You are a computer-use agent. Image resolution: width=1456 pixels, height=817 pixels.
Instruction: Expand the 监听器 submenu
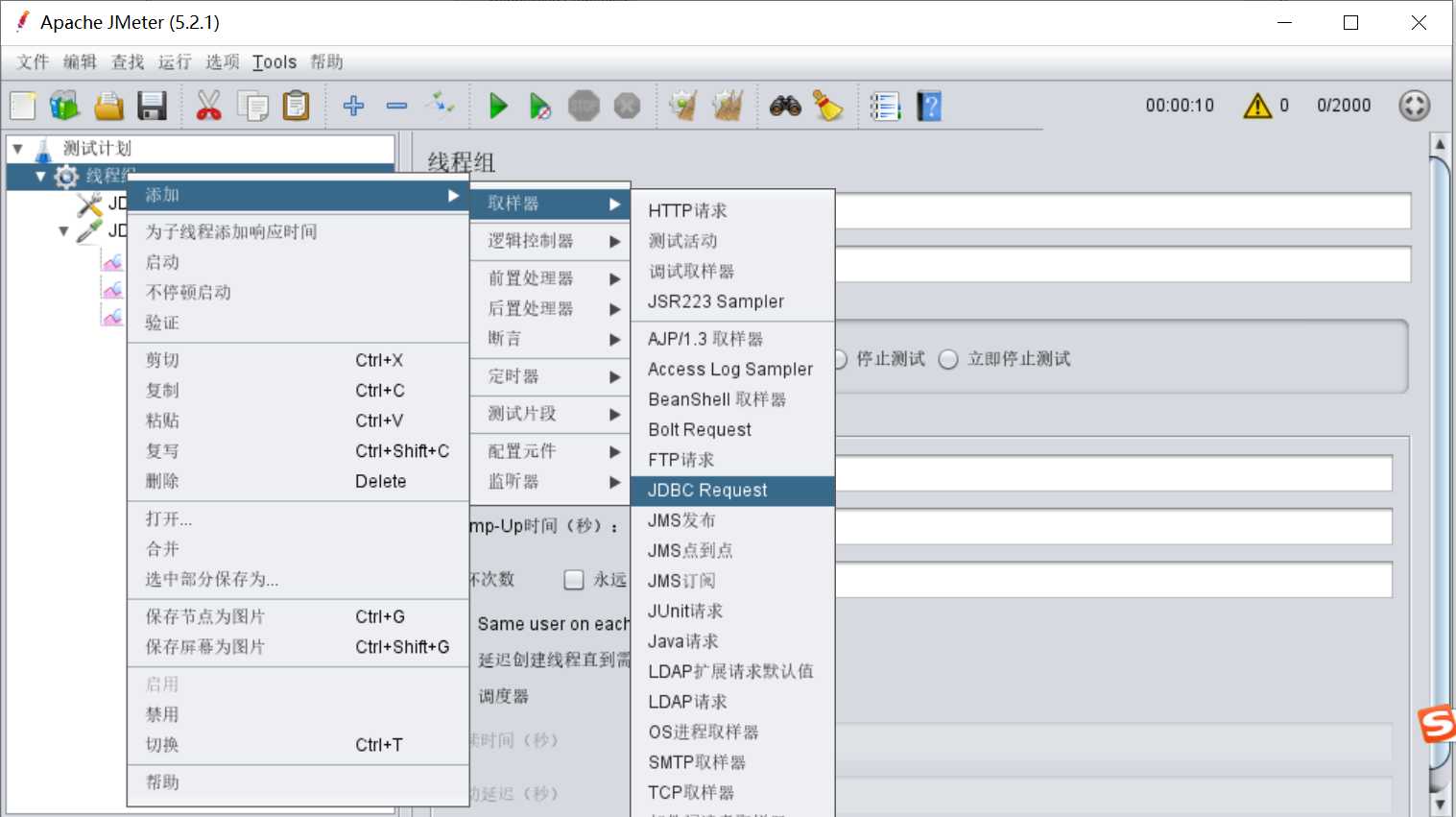(x=550, y=482)
